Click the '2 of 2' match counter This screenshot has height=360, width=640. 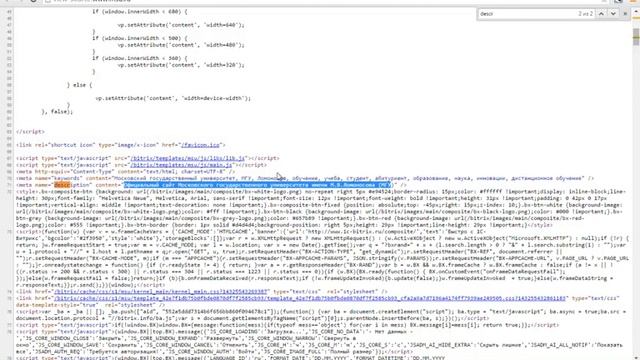pyautogui.click(x=585, y=14)
